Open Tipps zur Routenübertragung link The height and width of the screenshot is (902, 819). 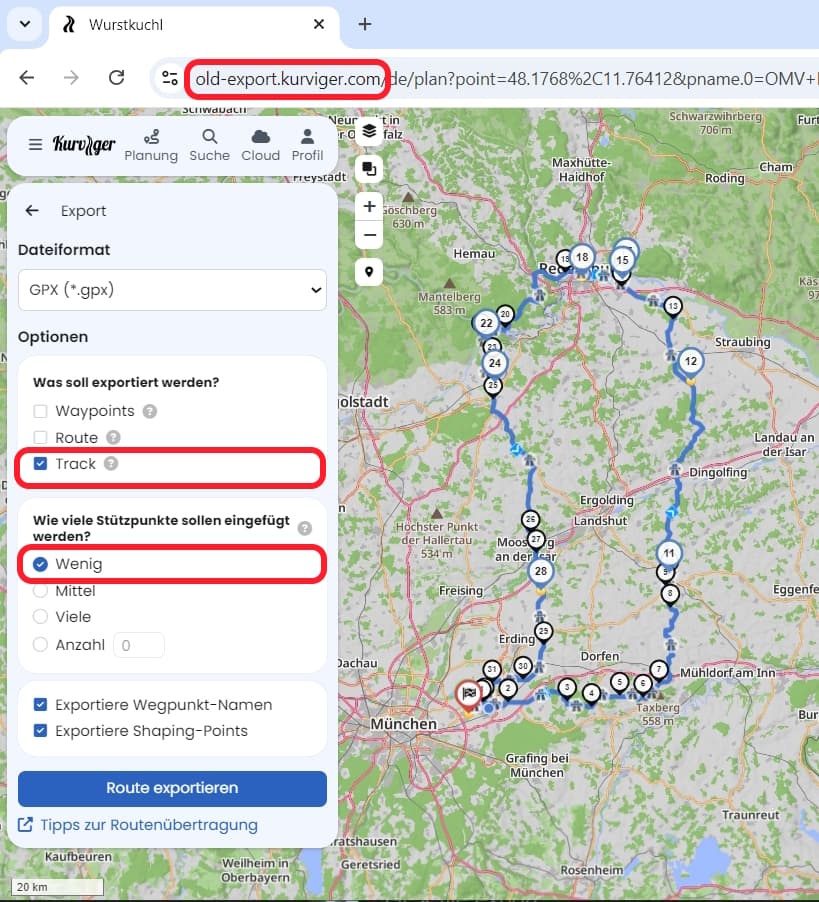coord(148,825)
